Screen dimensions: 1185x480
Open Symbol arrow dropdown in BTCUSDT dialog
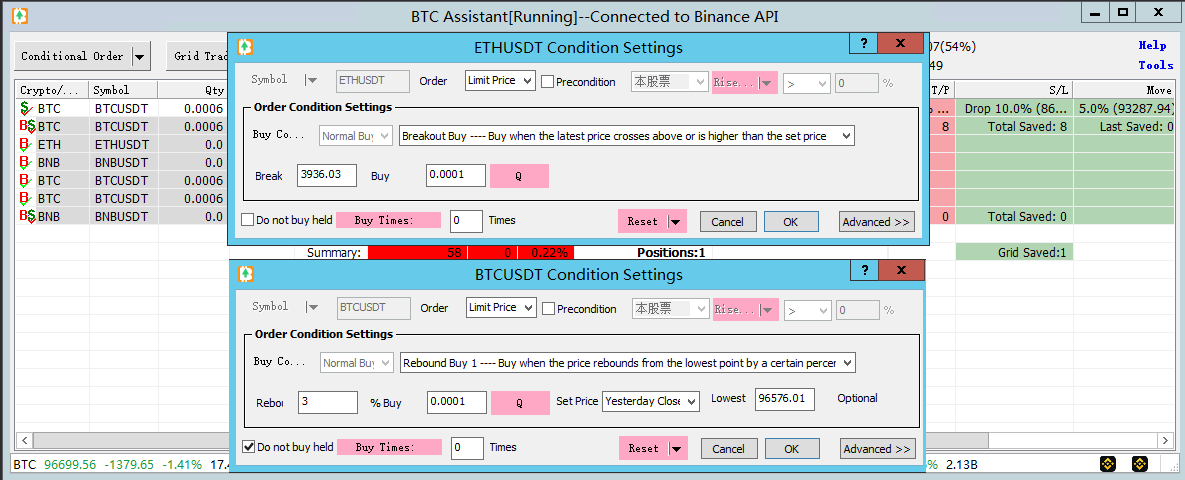click(x=311, y=307)
